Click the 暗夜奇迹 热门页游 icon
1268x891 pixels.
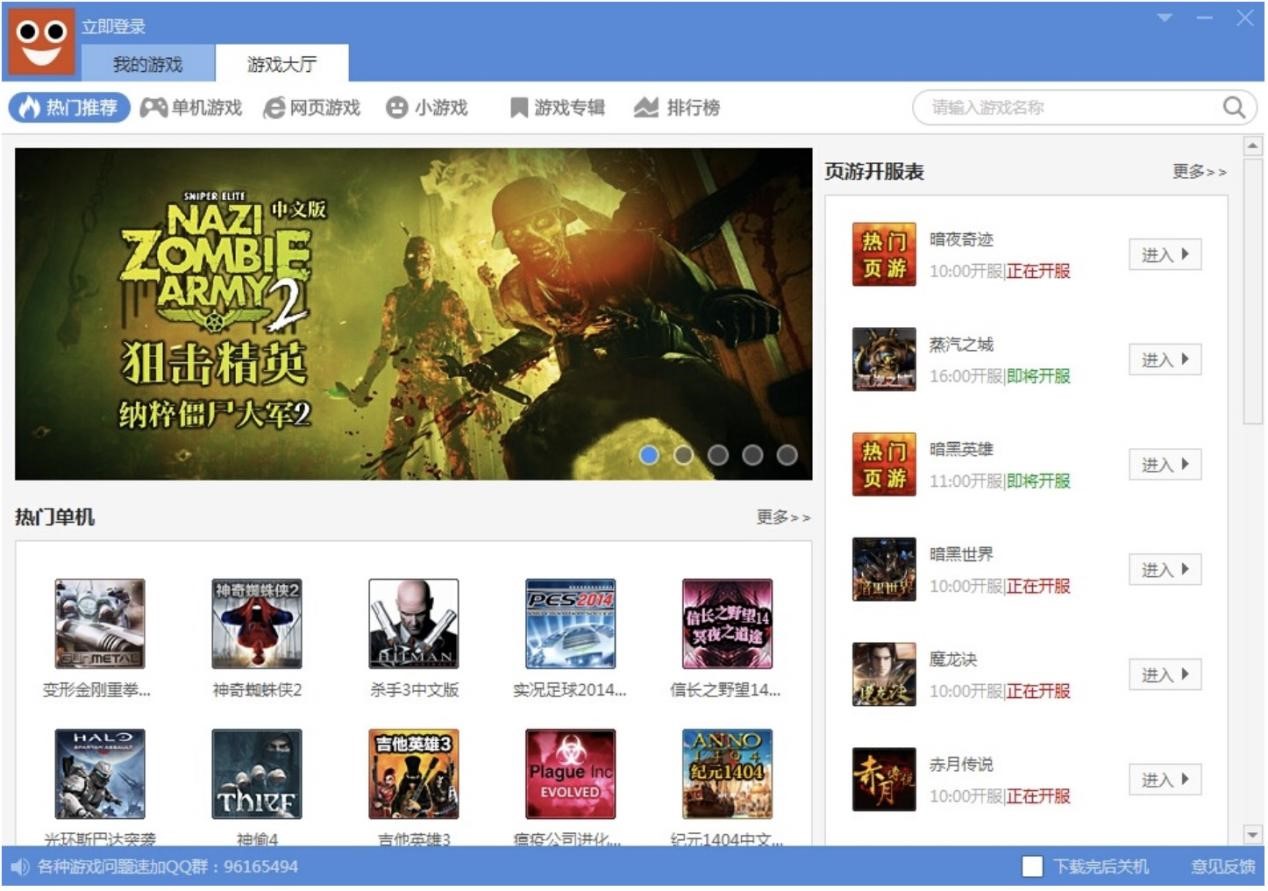coord(884,254)
